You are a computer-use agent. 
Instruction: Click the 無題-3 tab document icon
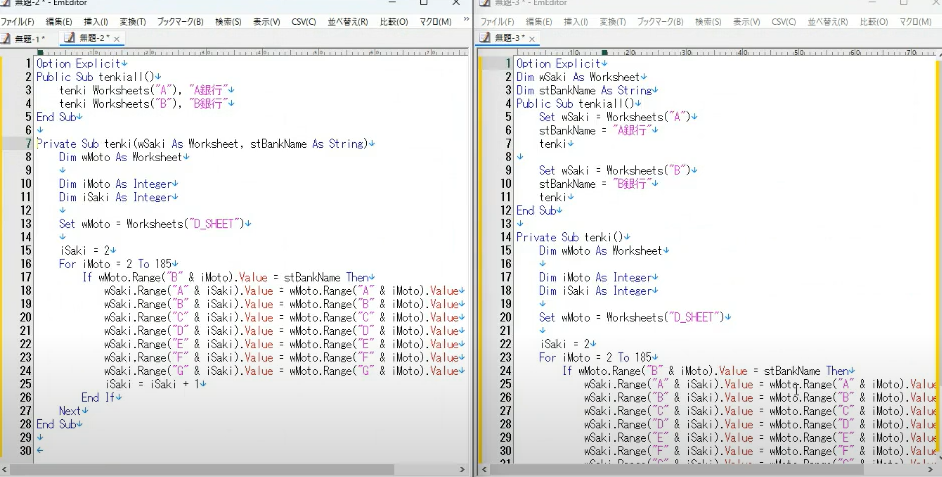[x=485, y=39]
